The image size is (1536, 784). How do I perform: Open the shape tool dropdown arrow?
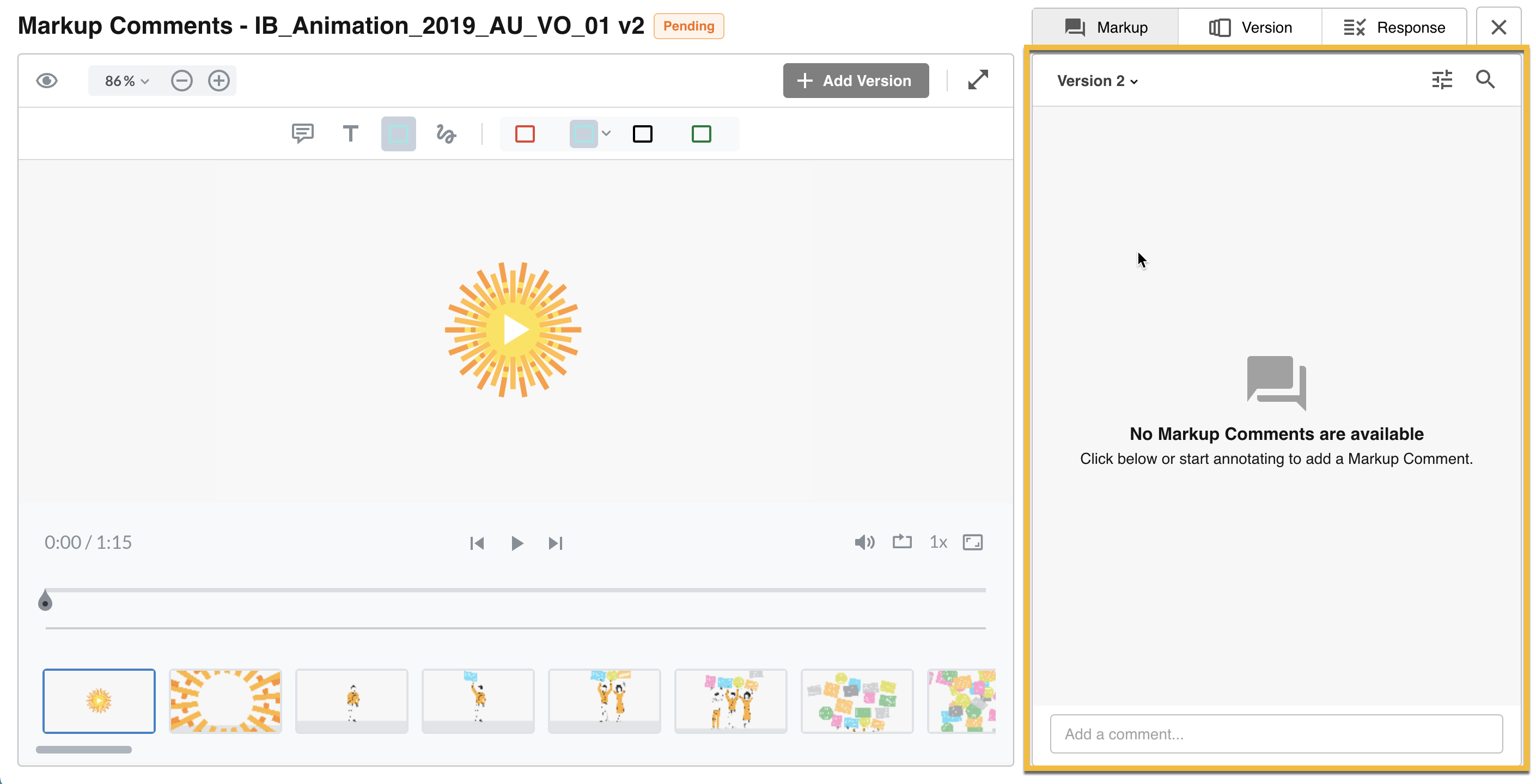pos(606,133)
